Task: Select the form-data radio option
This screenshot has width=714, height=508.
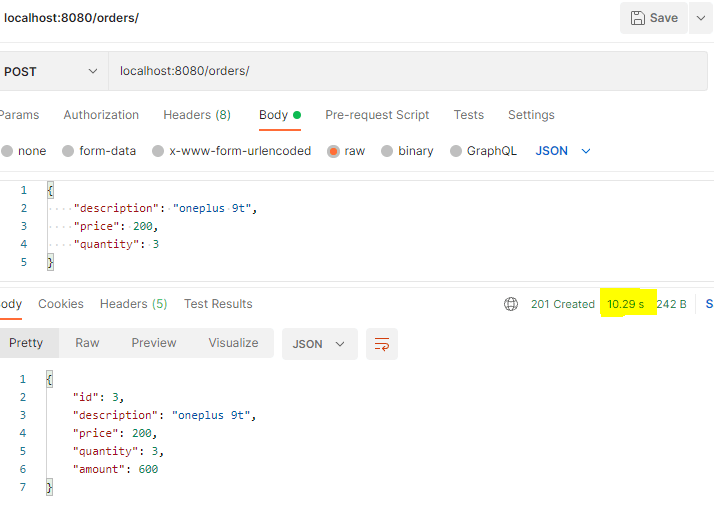Action: [68, 151]
